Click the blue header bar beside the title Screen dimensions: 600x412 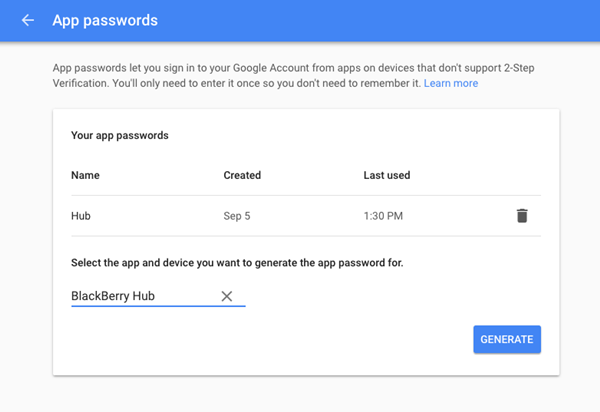pyautogui.click(x=379, y=20)
